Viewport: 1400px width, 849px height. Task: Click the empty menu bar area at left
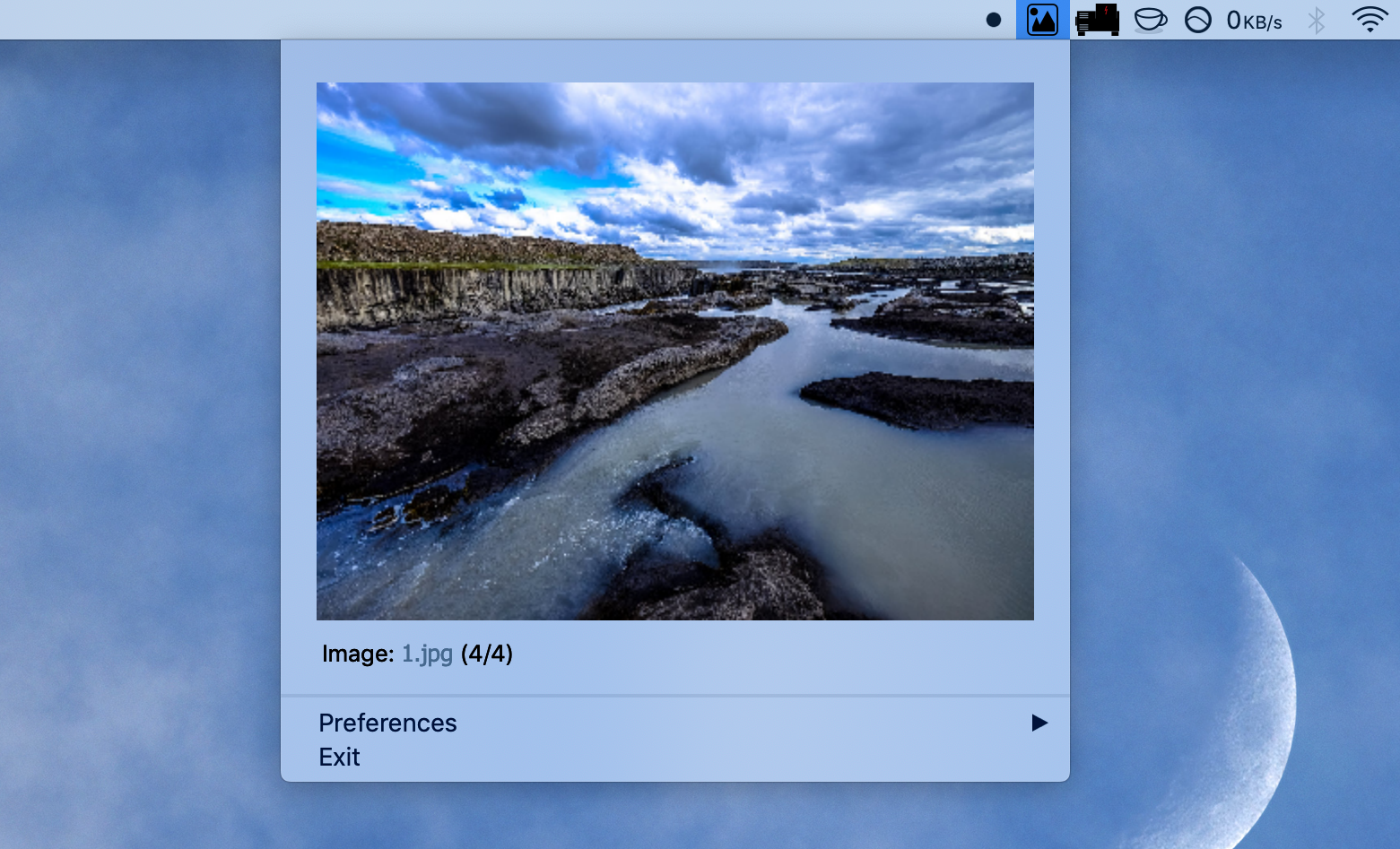click(448, 20)
